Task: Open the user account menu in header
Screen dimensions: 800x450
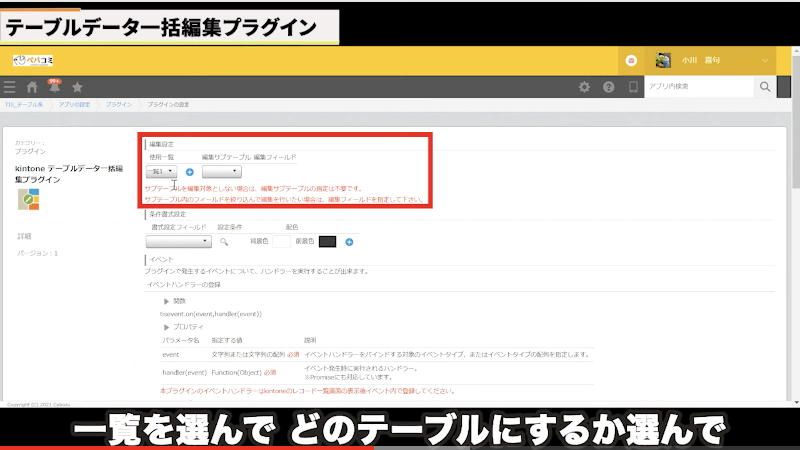Action: 712,60
